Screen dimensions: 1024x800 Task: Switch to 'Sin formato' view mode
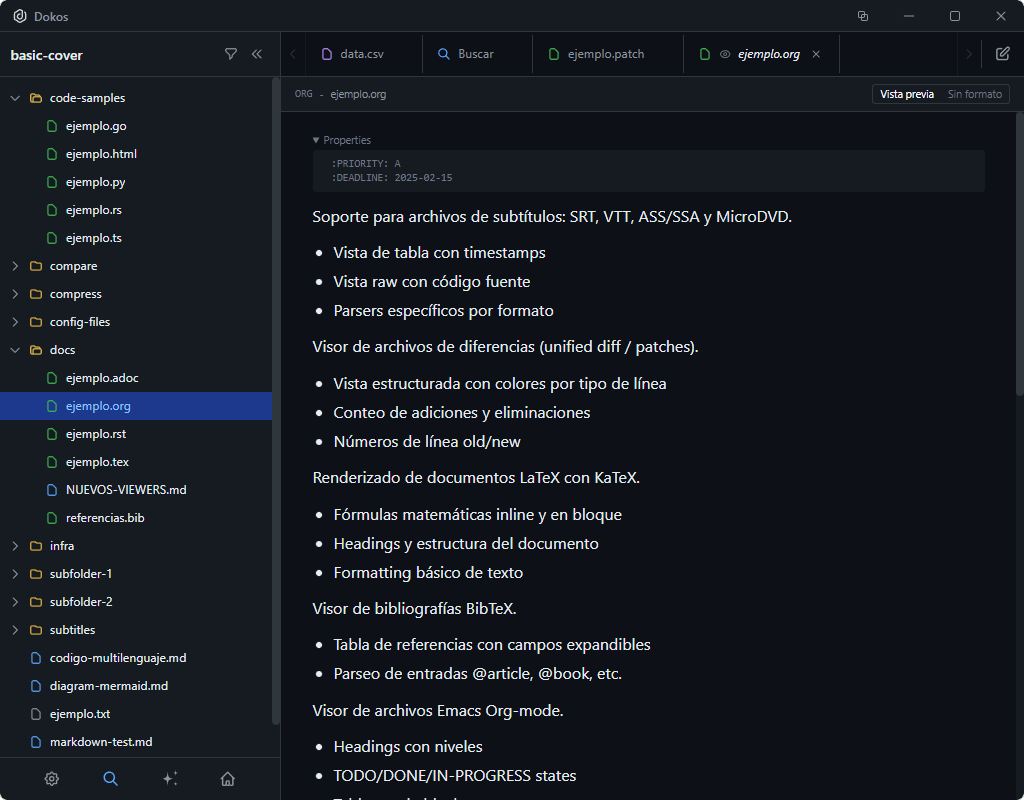[x=974, y=94]
